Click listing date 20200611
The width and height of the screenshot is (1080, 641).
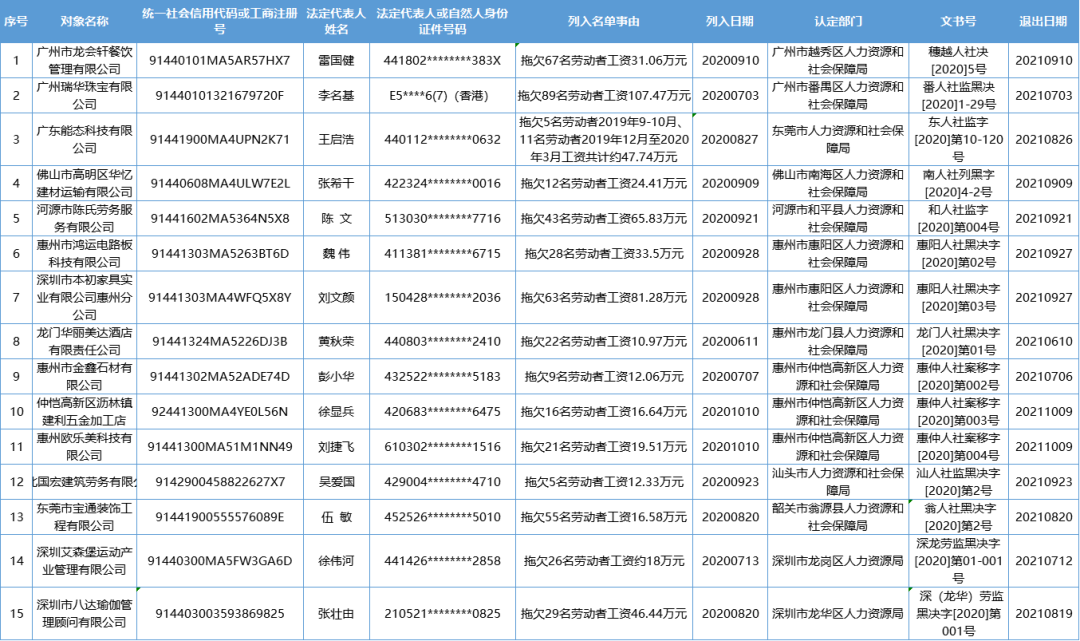click(x=729, y=341)
